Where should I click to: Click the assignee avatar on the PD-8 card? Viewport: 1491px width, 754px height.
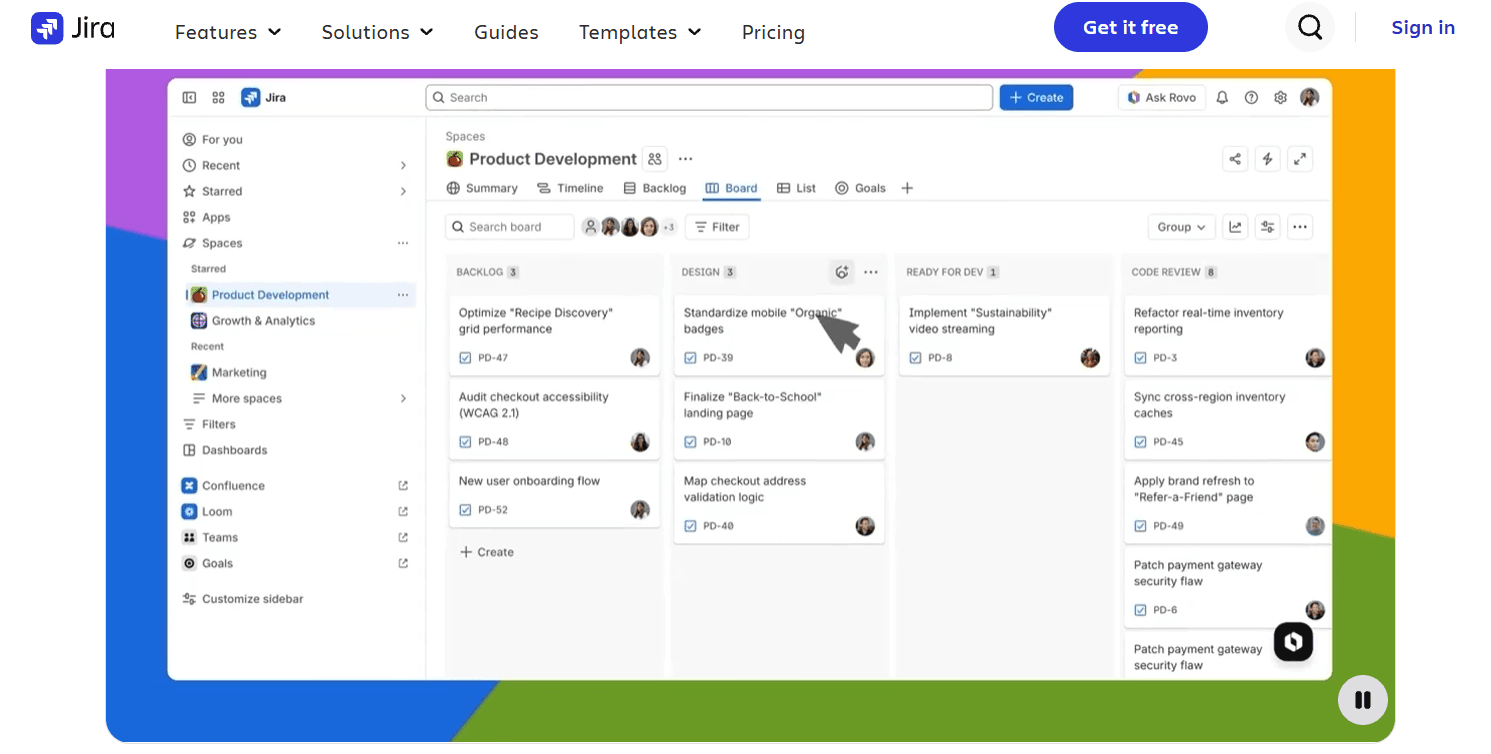[x=1090, y=358]
